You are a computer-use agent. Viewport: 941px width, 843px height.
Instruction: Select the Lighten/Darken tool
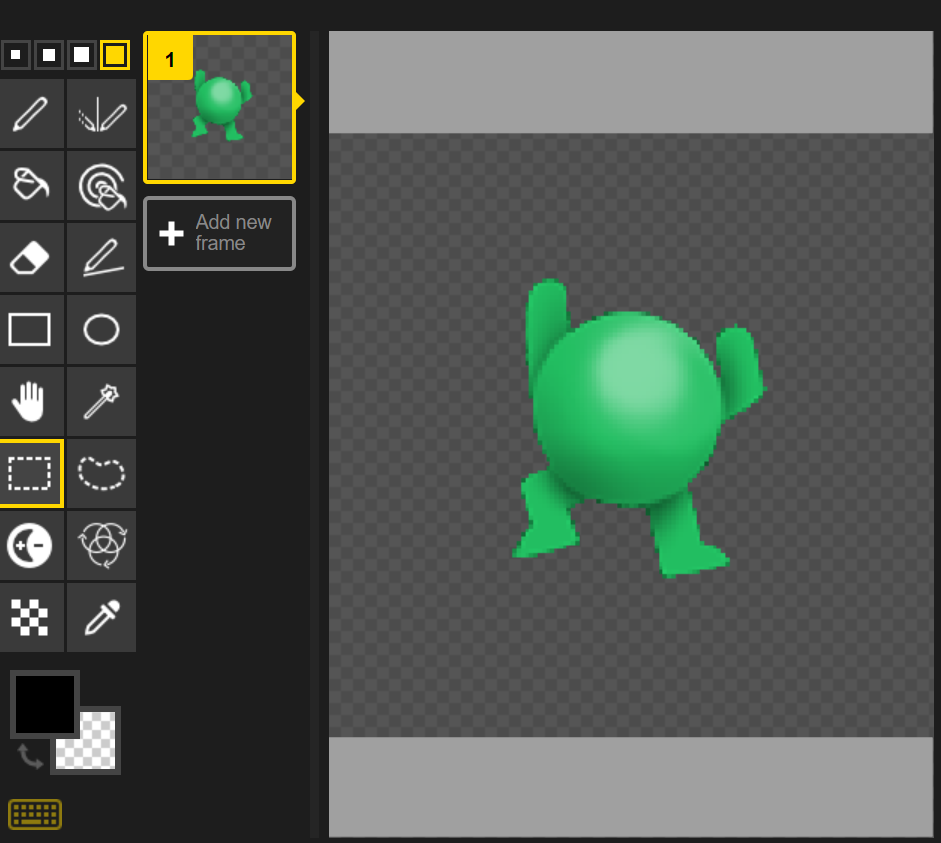pos(30,545)
